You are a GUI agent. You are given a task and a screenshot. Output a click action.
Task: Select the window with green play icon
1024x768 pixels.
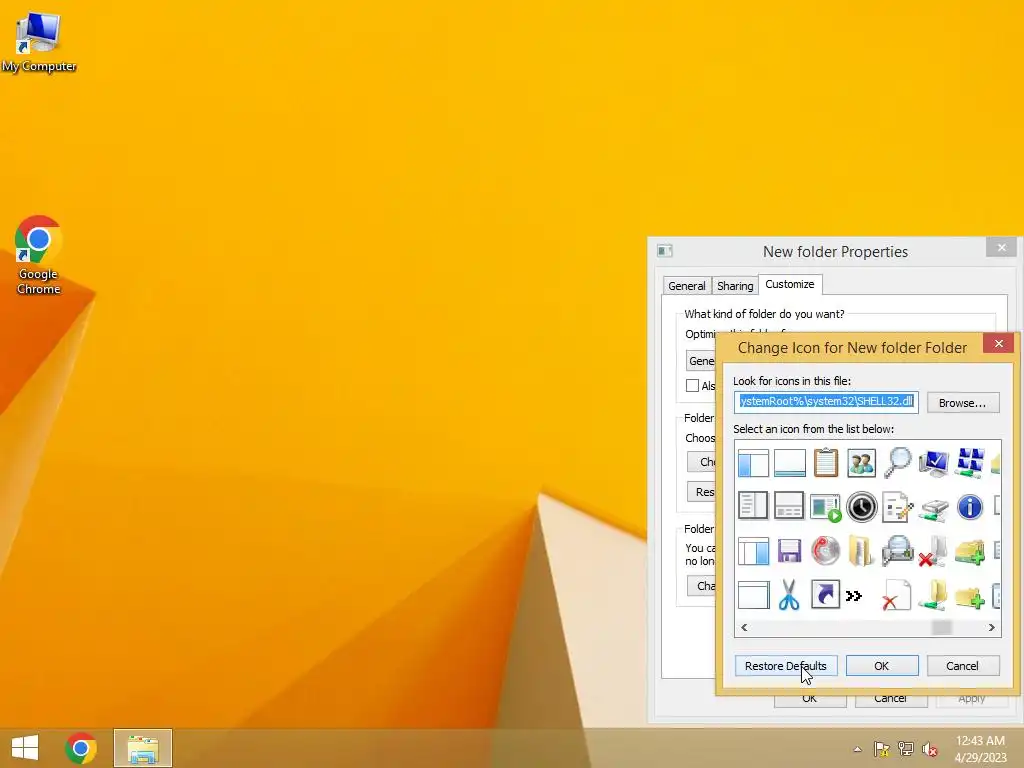[825, 507]
